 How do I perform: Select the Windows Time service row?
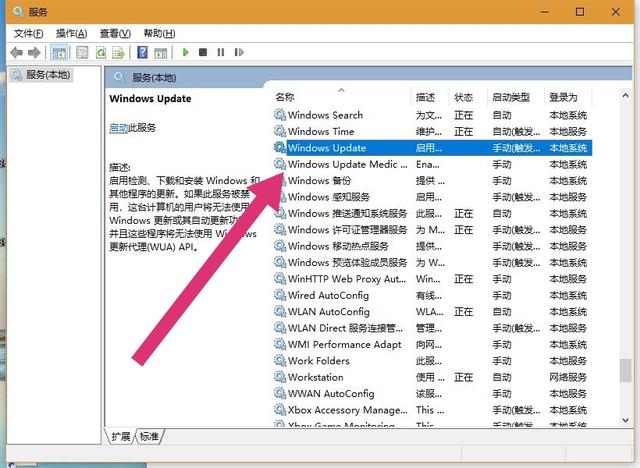[x=432, y=131]
